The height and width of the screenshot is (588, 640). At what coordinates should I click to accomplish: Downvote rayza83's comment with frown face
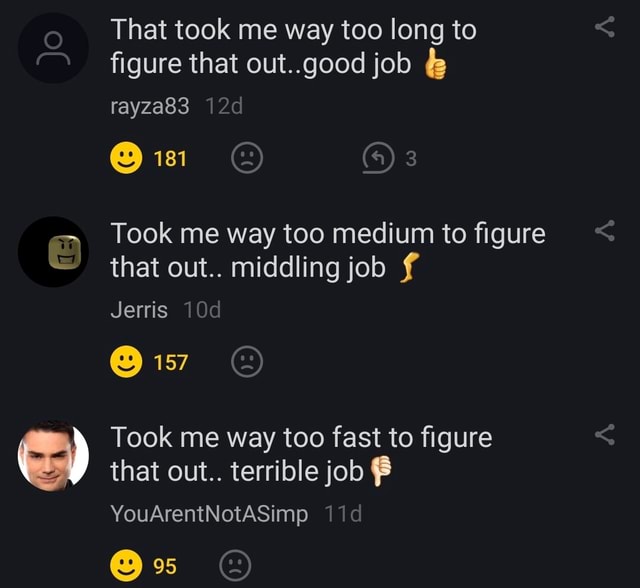point(247,157)
